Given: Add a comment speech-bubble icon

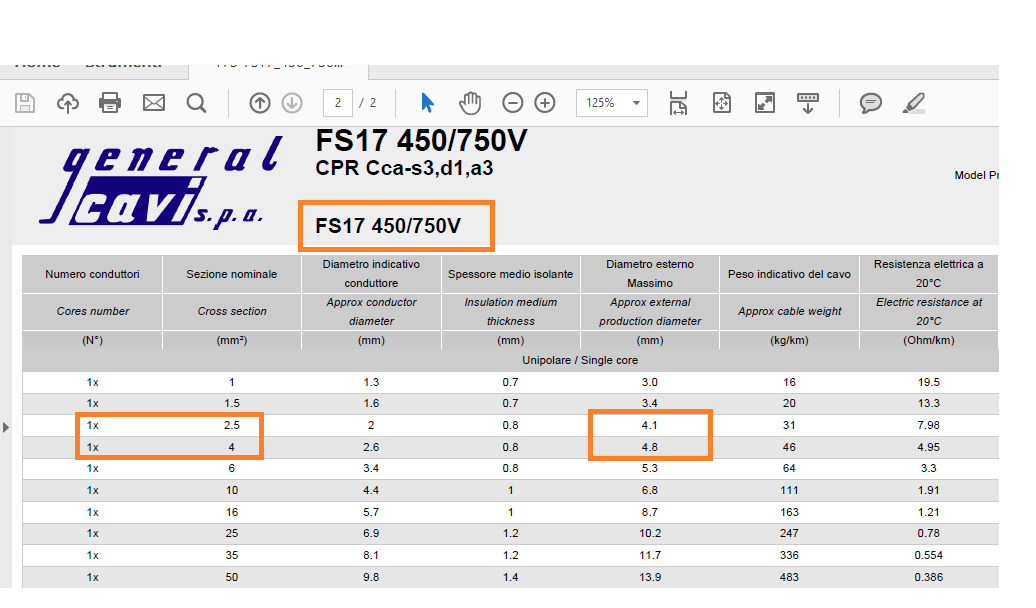Looking at the screenshot, I should [x=870, y=103].
